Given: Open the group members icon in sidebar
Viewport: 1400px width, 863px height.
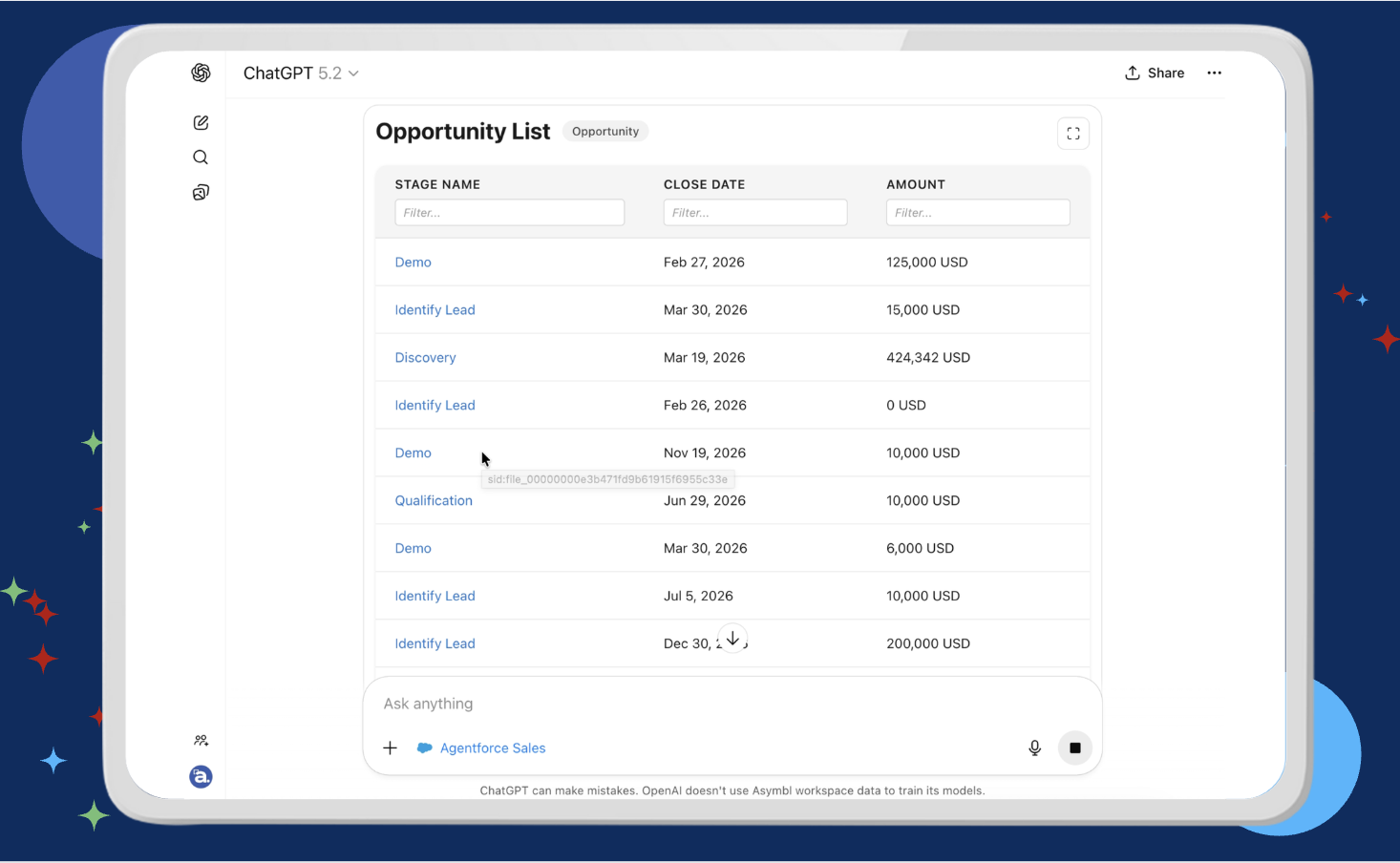Looking at the screenshot, I should (201, 740).
